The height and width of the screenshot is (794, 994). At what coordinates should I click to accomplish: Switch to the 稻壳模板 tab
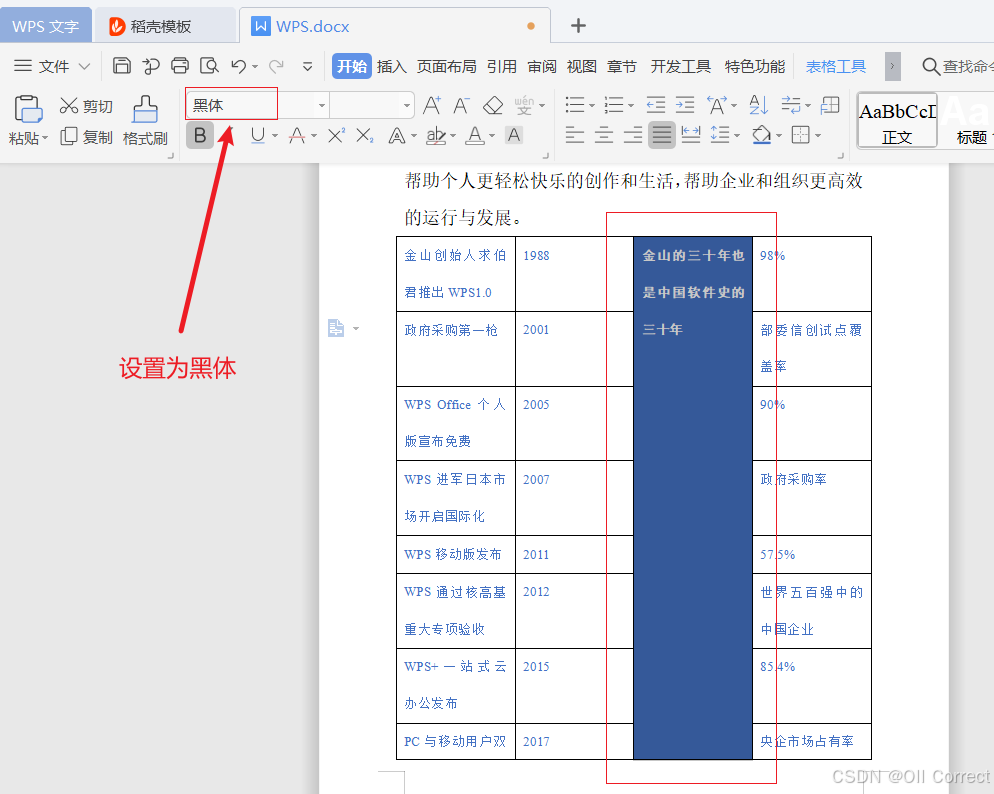(x=165, y=26)
